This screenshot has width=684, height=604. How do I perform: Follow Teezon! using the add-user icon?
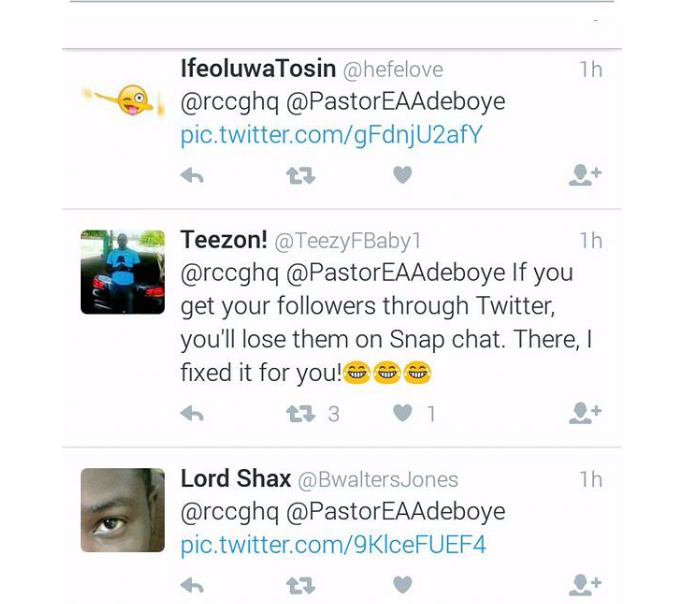coord(585,413)
